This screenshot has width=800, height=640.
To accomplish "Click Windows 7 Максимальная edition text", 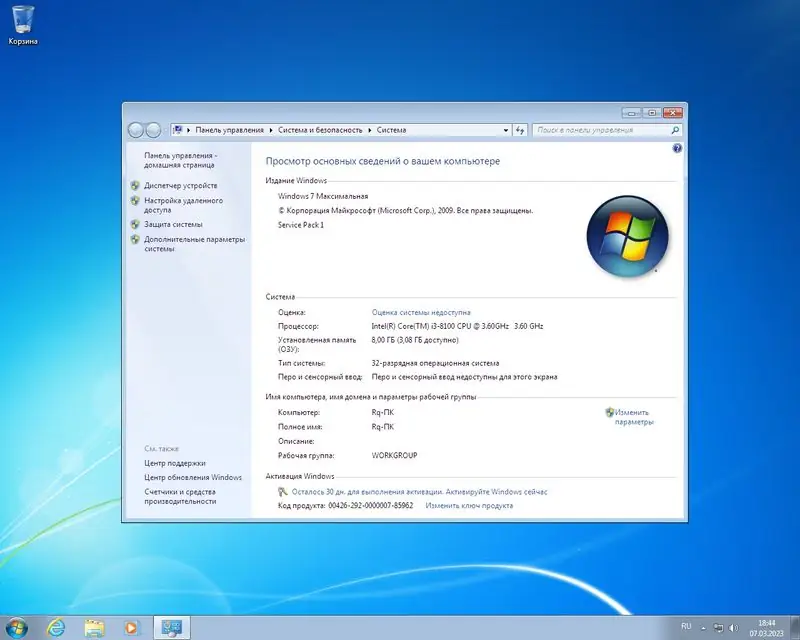I will coord(323,196).
